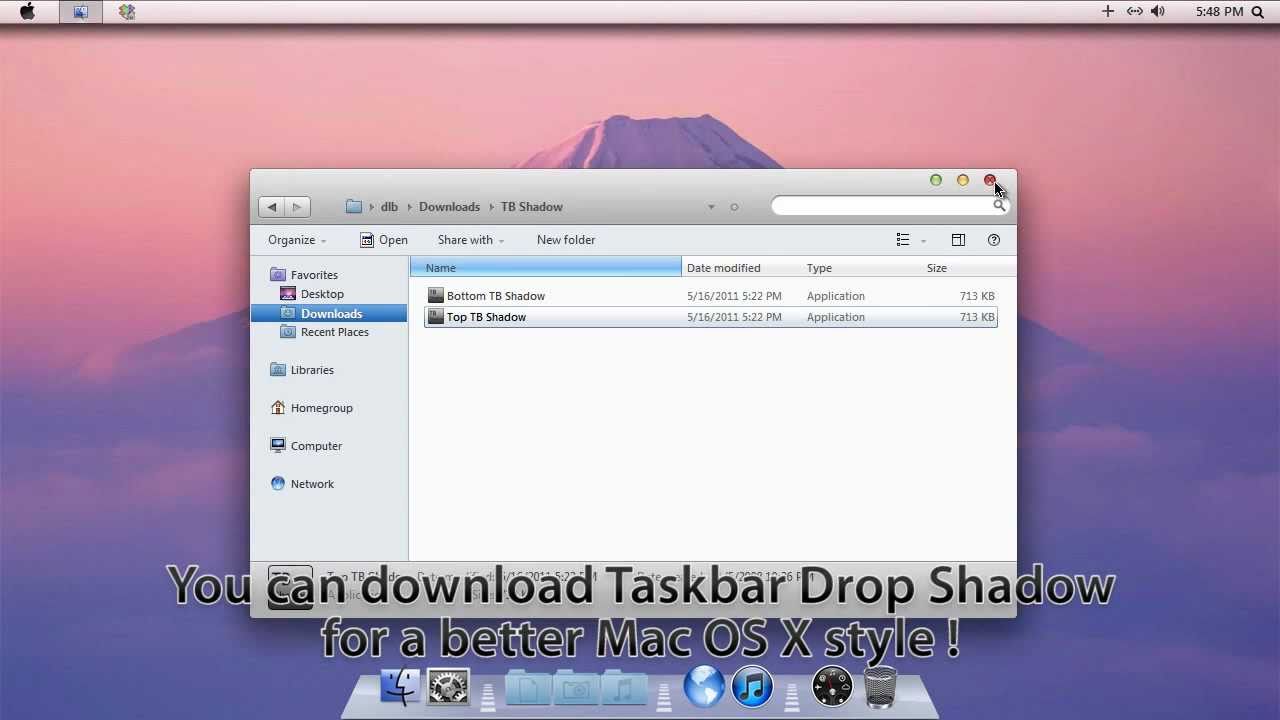Click the green window button
Screen dimensions: 1280x720
936,180
